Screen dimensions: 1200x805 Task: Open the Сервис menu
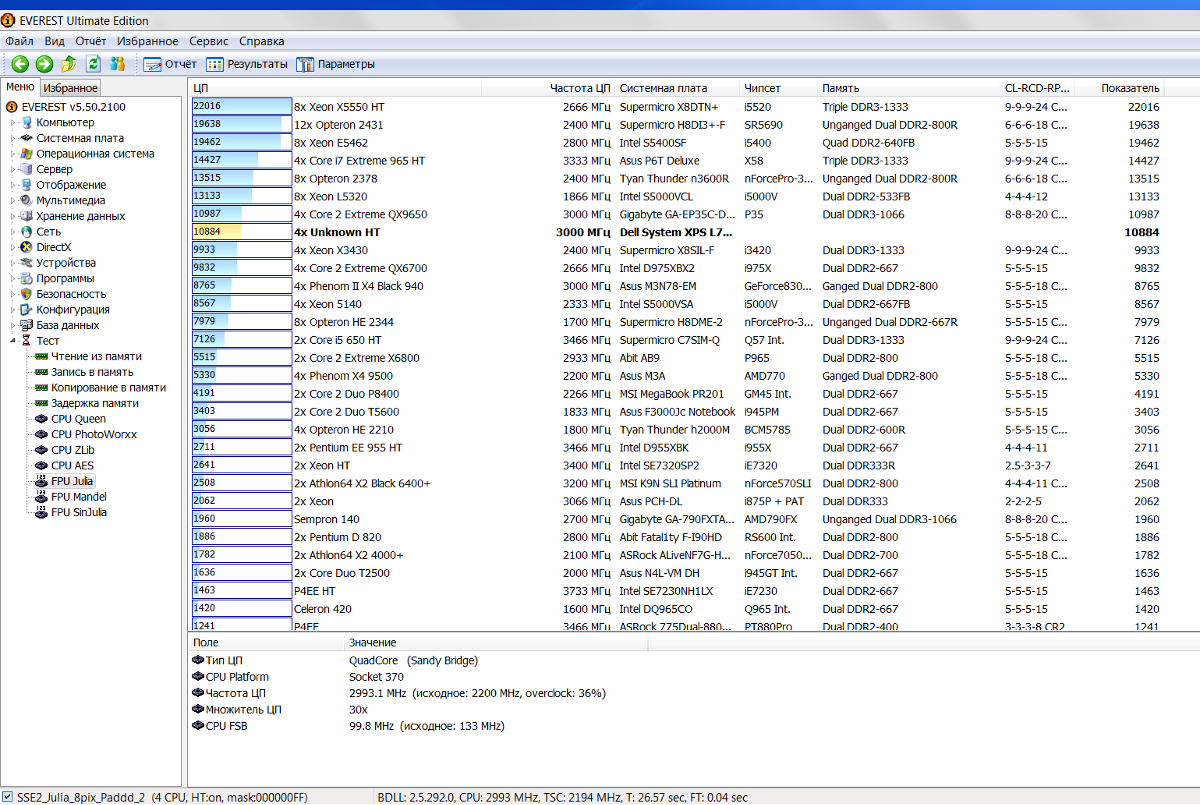(x=208, y=41)
